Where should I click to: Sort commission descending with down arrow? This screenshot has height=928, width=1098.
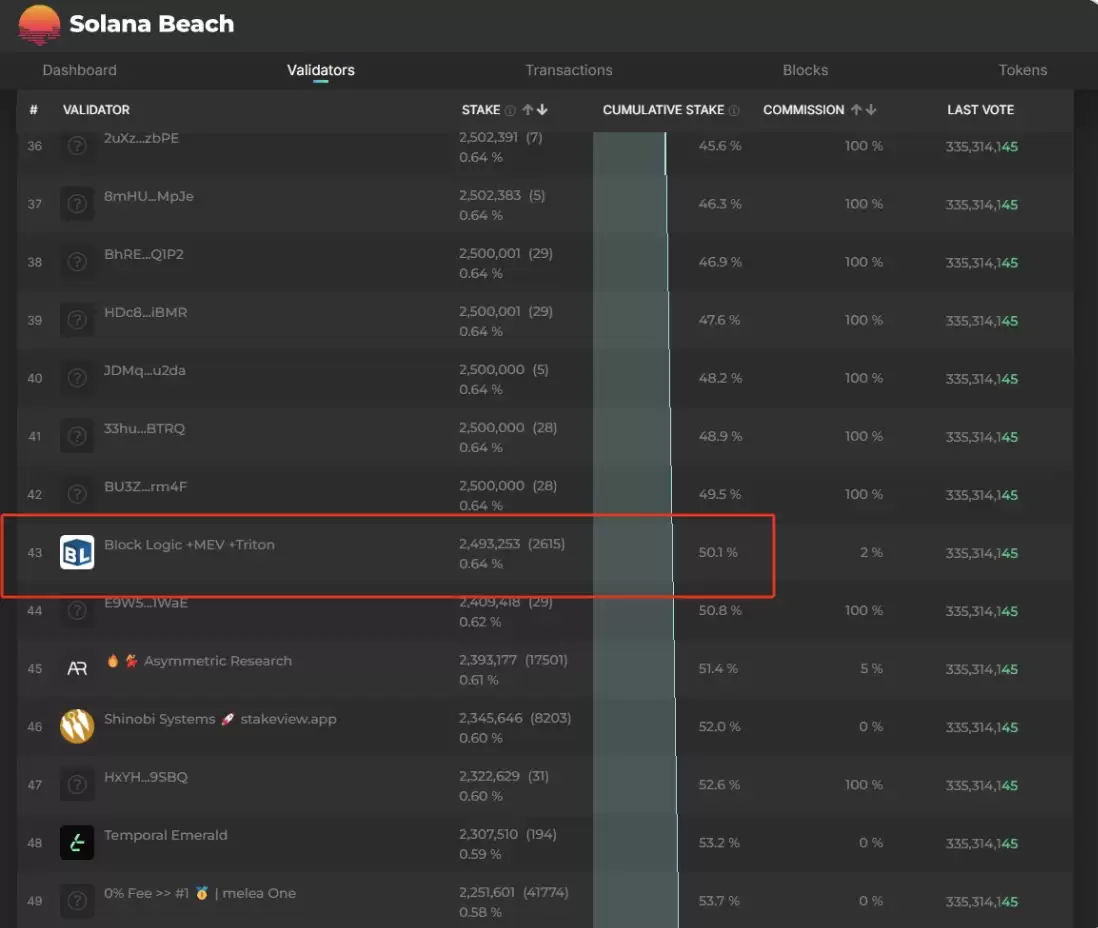pyautogui.click(x=871, y=110)
